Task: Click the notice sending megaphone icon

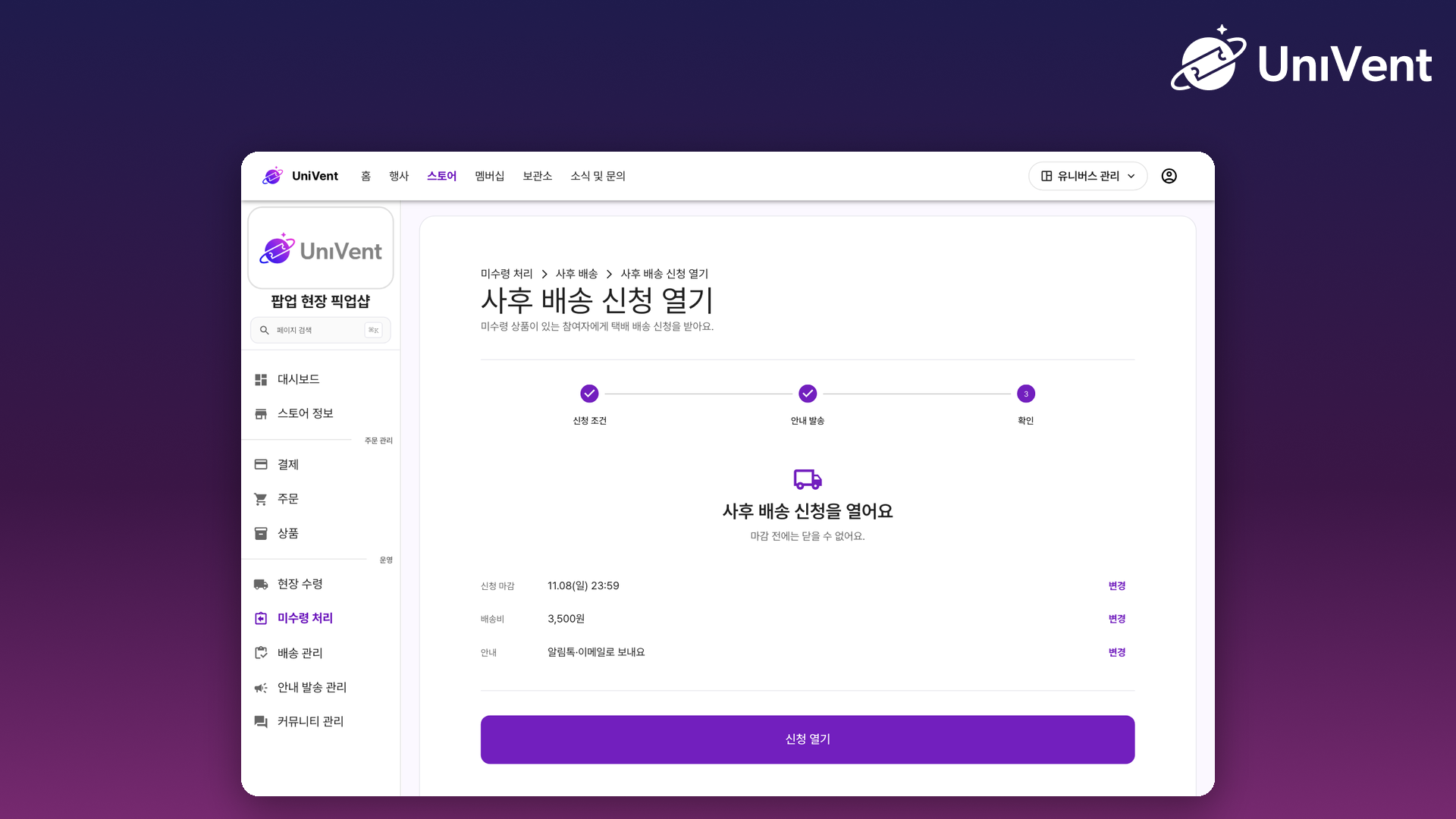Action: point(261,687)
